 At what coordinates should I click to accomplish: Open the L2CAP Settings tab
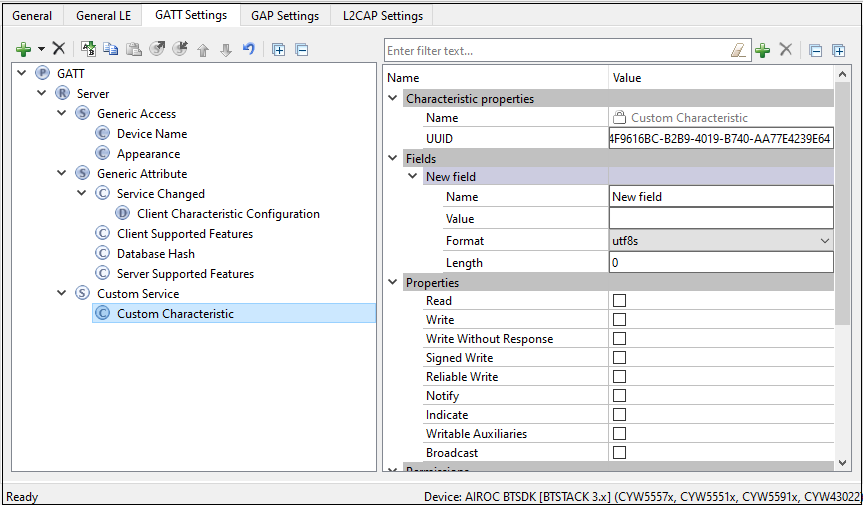pyautogui.click(x=382, y=16)
